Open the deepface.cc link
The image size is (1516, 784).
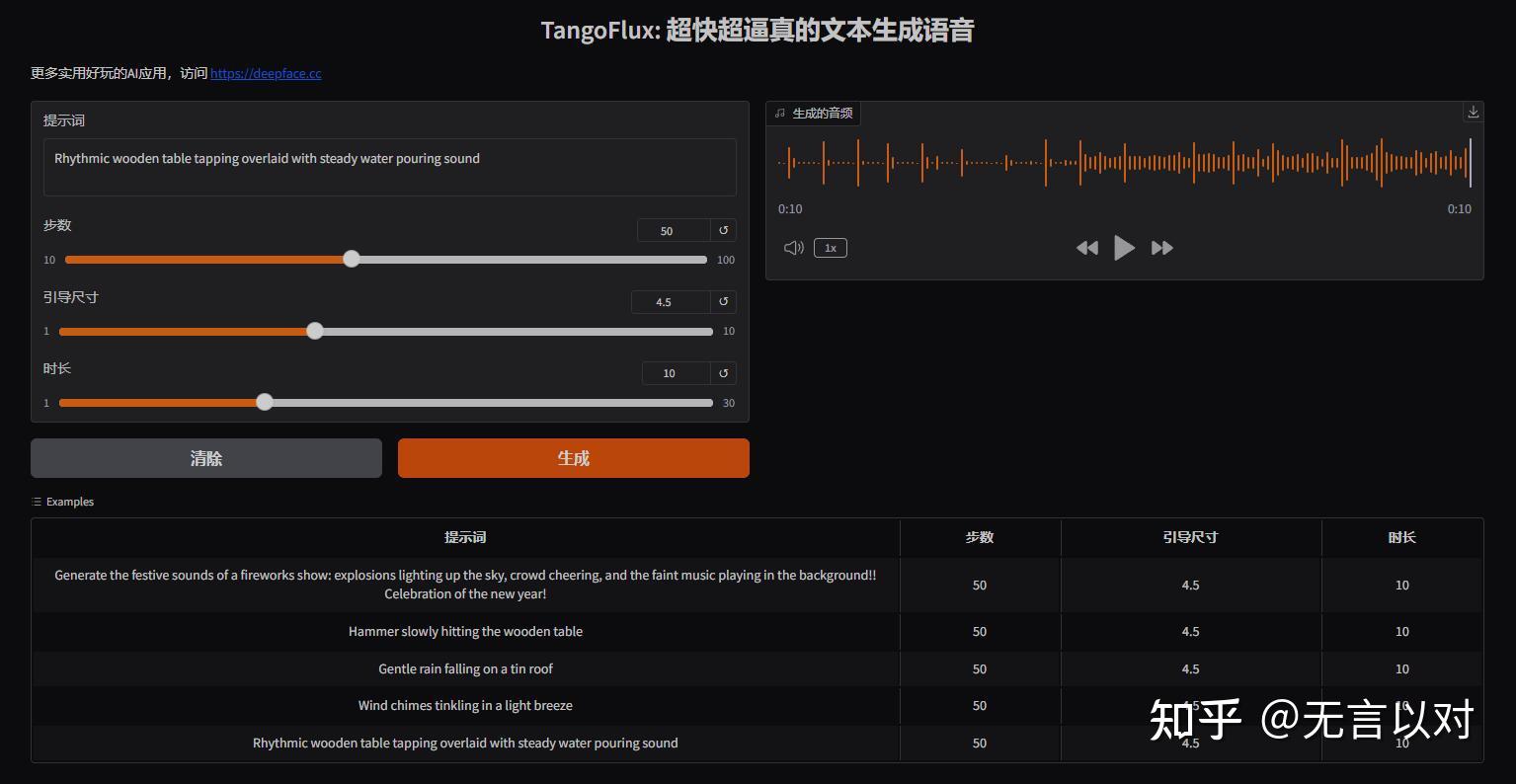point(265,73)
